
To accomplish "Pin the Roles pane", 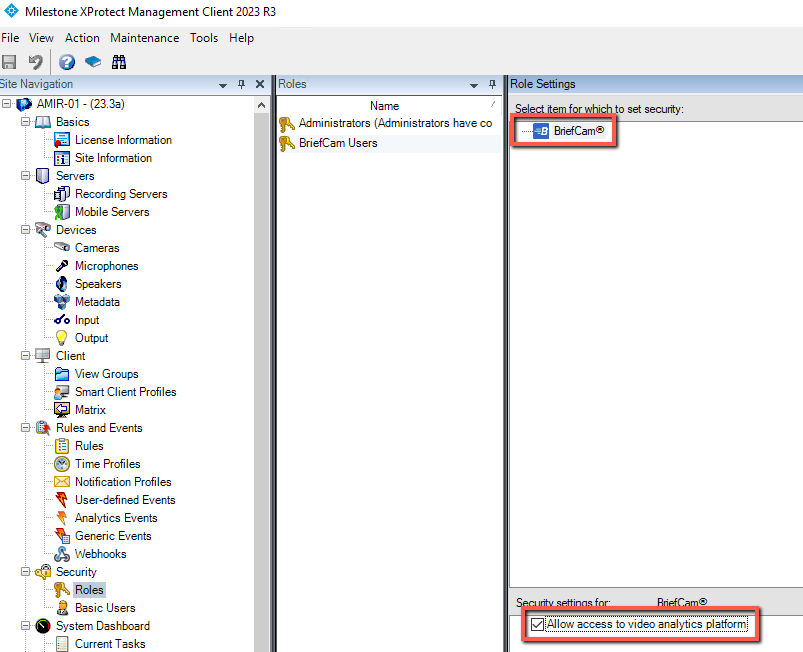I will [x=492, y=85].
